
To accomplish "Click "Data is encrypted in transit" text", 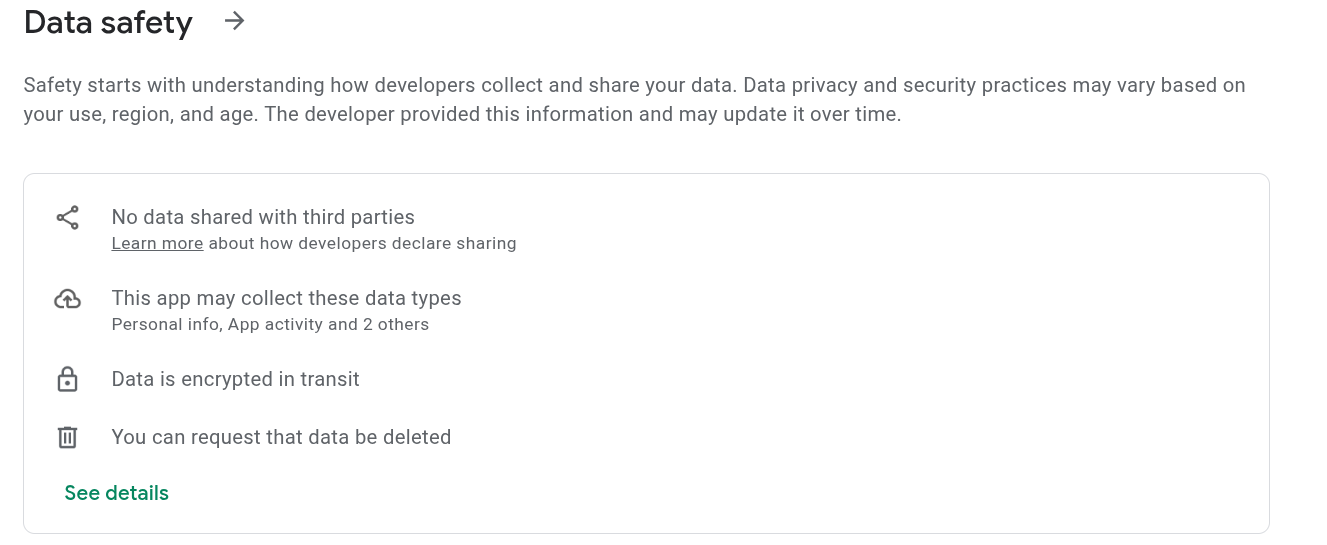I will 235,379.
